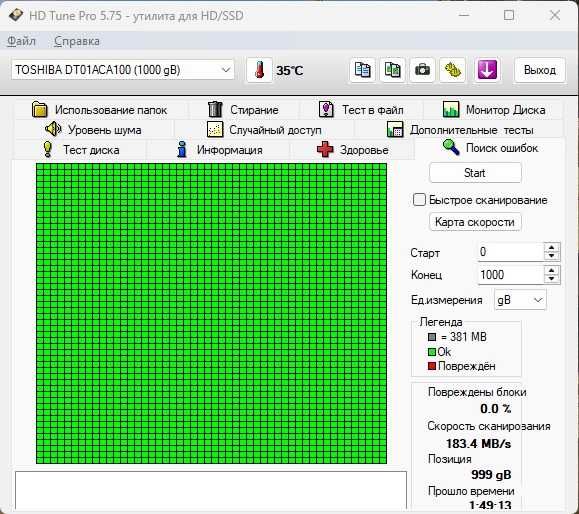Screen dimensions: 579x514
Task: Switch to the Дополнительные тесты tab
Action: [460, 130]
